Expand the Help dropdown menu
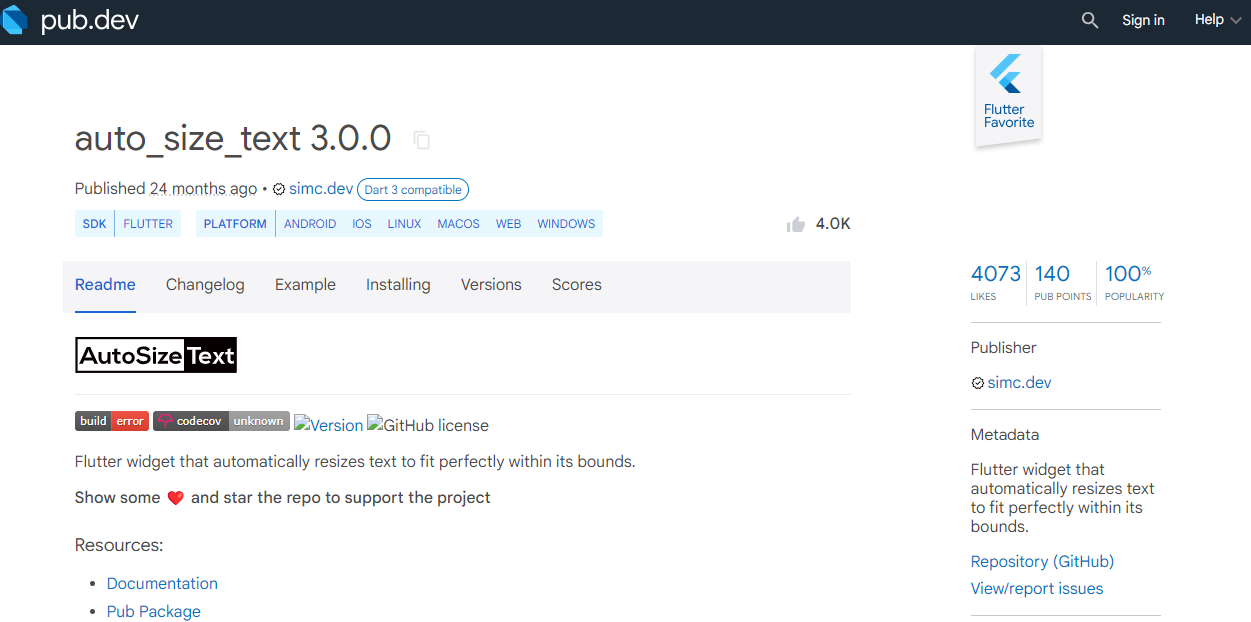Screen dimensions: 1251x622 coord(1217,20)
